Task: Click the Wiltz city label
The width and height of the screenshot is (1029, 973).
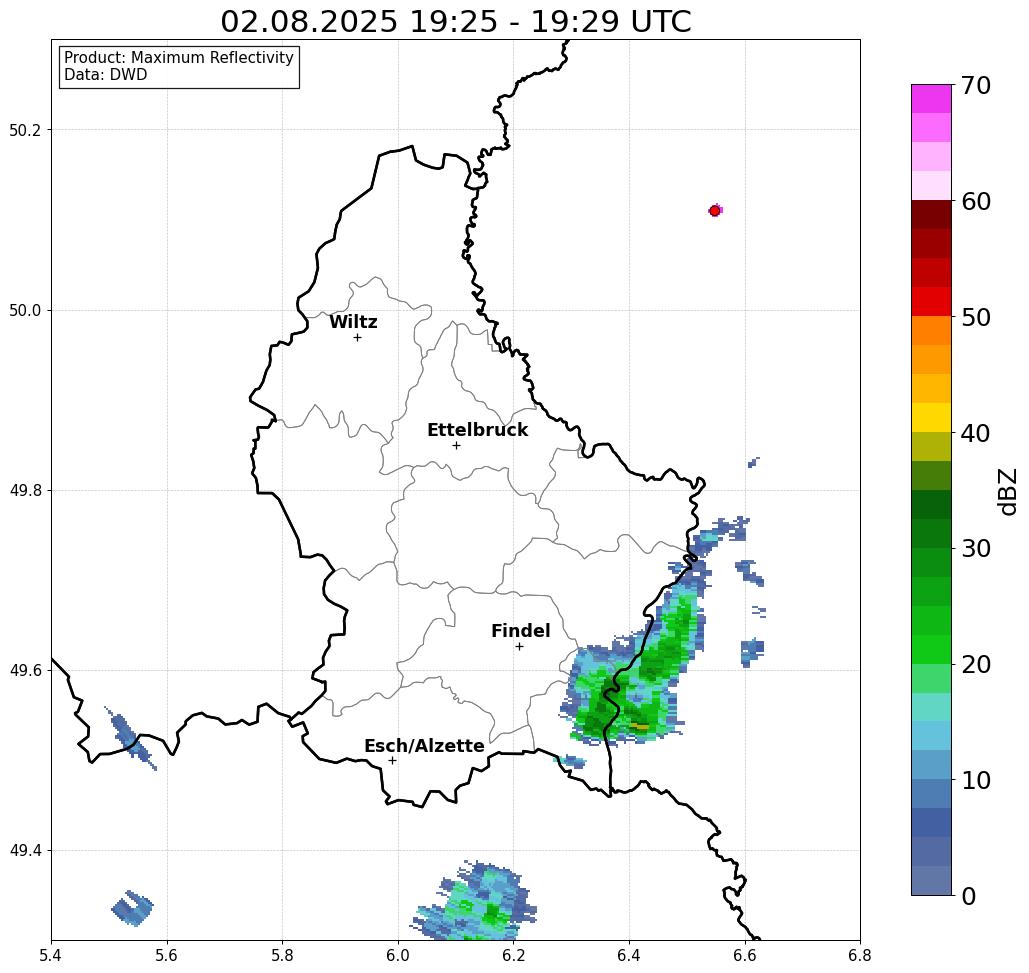Action: click(x=353, y=322)
